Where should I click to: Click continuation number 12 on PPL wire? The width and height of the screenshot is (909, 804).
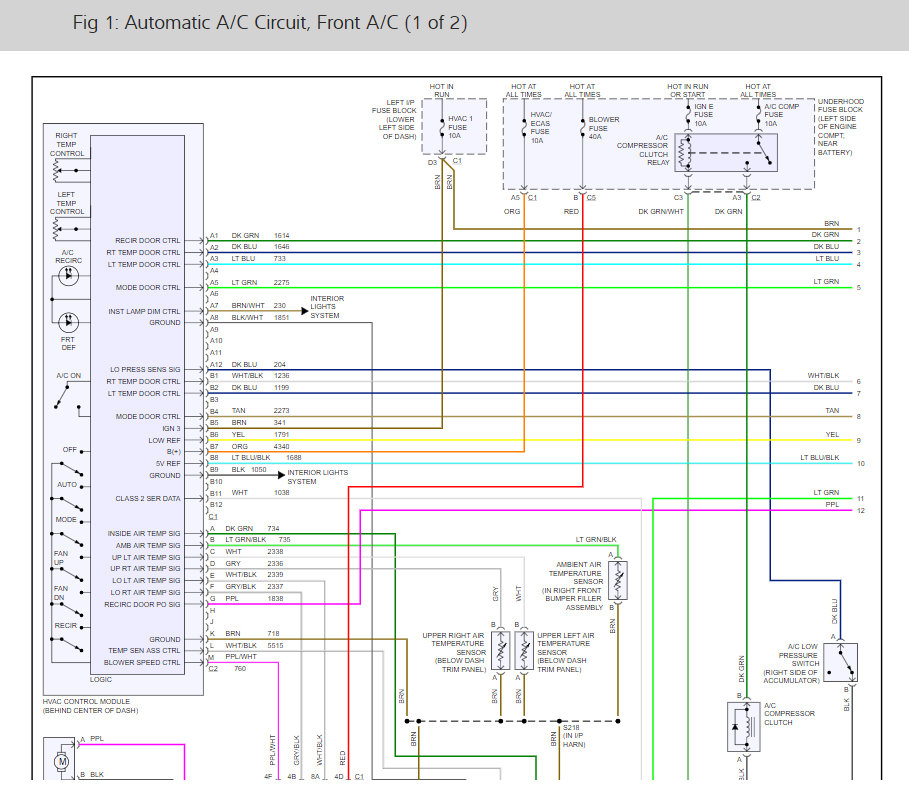(x=861, y=511)
